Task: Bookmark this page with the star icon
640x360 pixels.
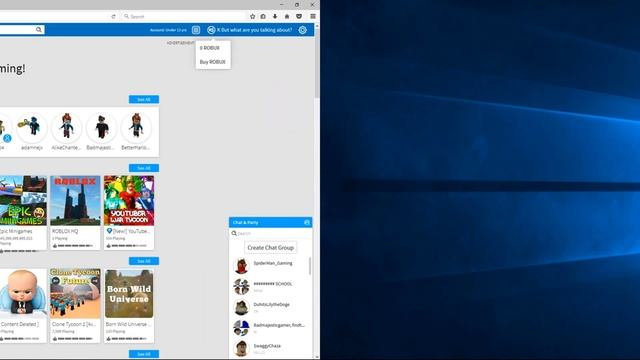Action: (x=252, y=16)
